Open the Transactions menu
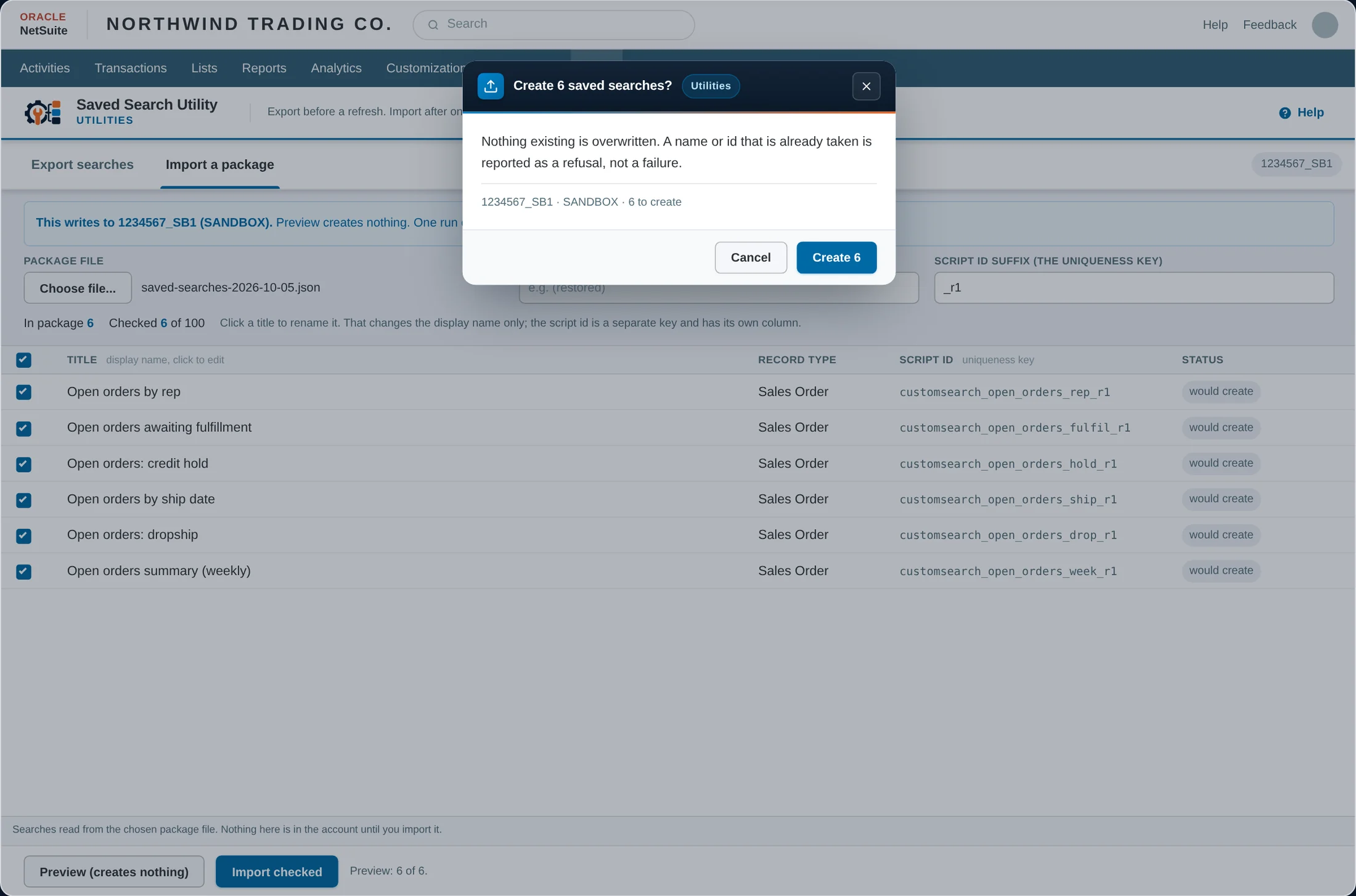 coord(131,68)
